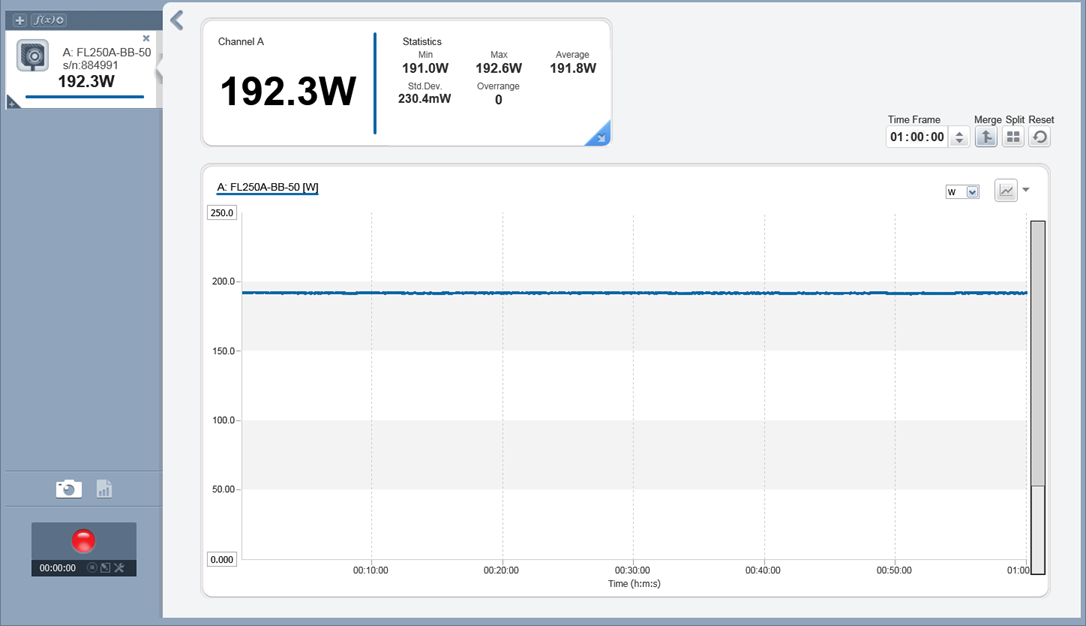Click the stop logging icon beside timer
Viewport: 1086px width, 626px height.
tap(91, 568)
